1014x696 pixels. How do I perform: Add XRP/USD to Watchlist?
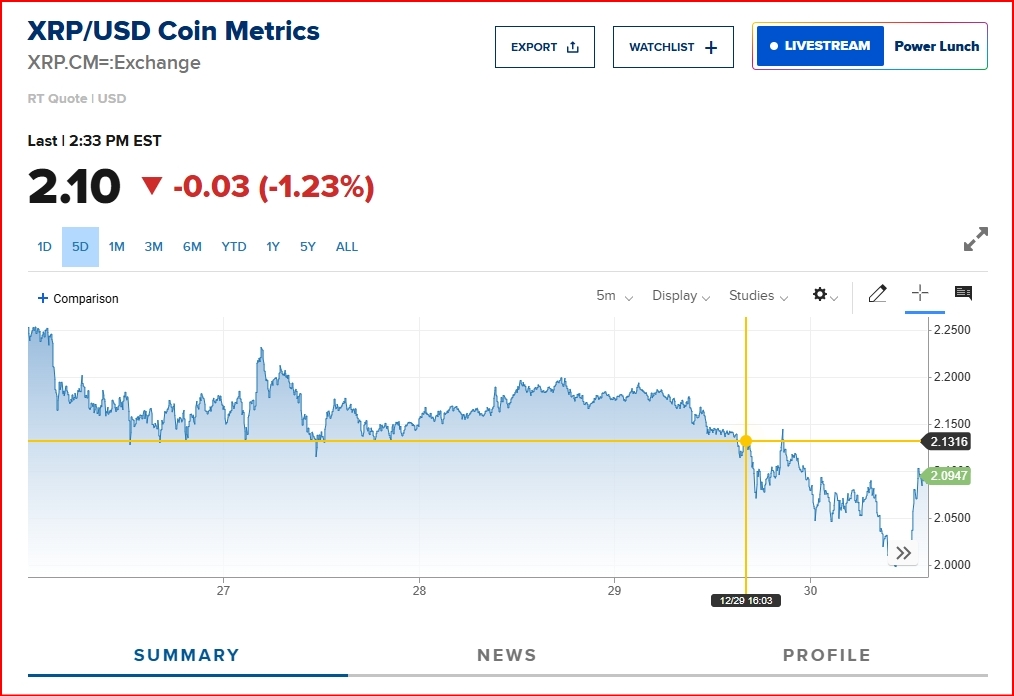pyautogui.click(x=673, y=47)
